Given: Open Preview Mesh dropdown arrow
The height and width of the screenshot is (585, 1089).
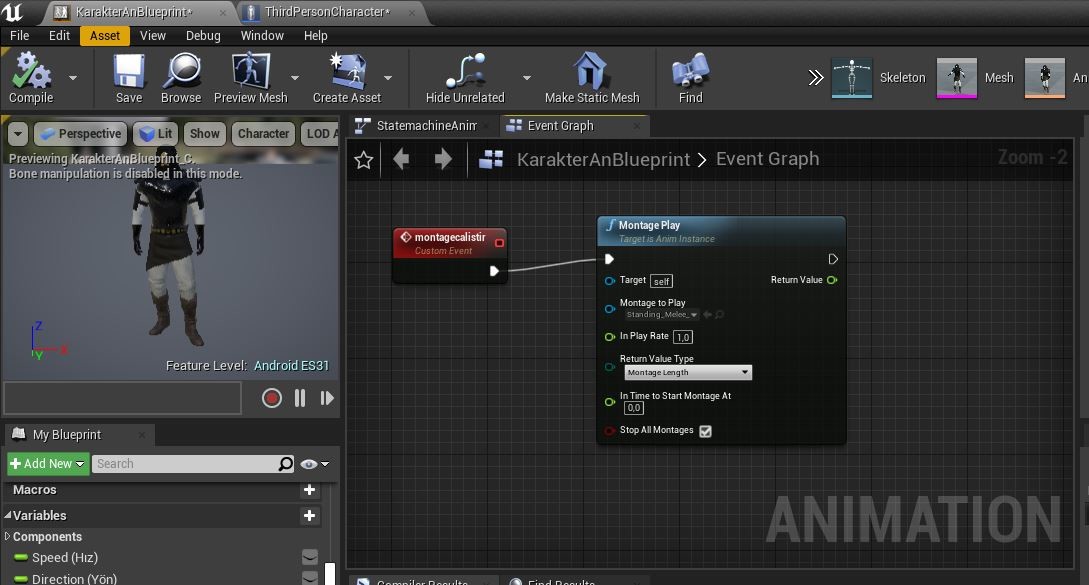Looking at the screenshot, I should (x=295, y=78).
